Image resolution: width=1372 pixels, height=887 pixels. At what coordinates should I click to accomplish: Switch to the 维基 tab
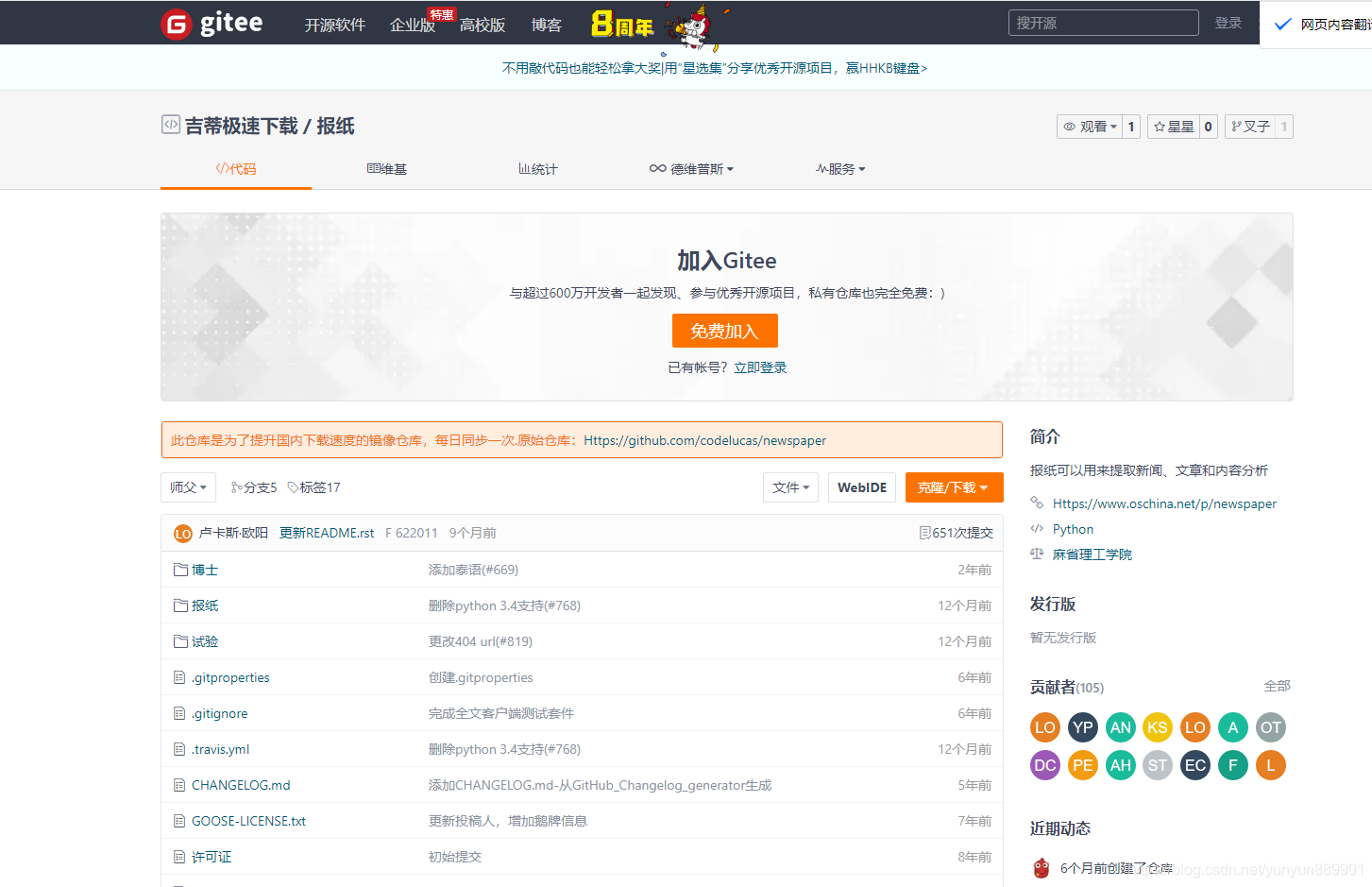387,169
